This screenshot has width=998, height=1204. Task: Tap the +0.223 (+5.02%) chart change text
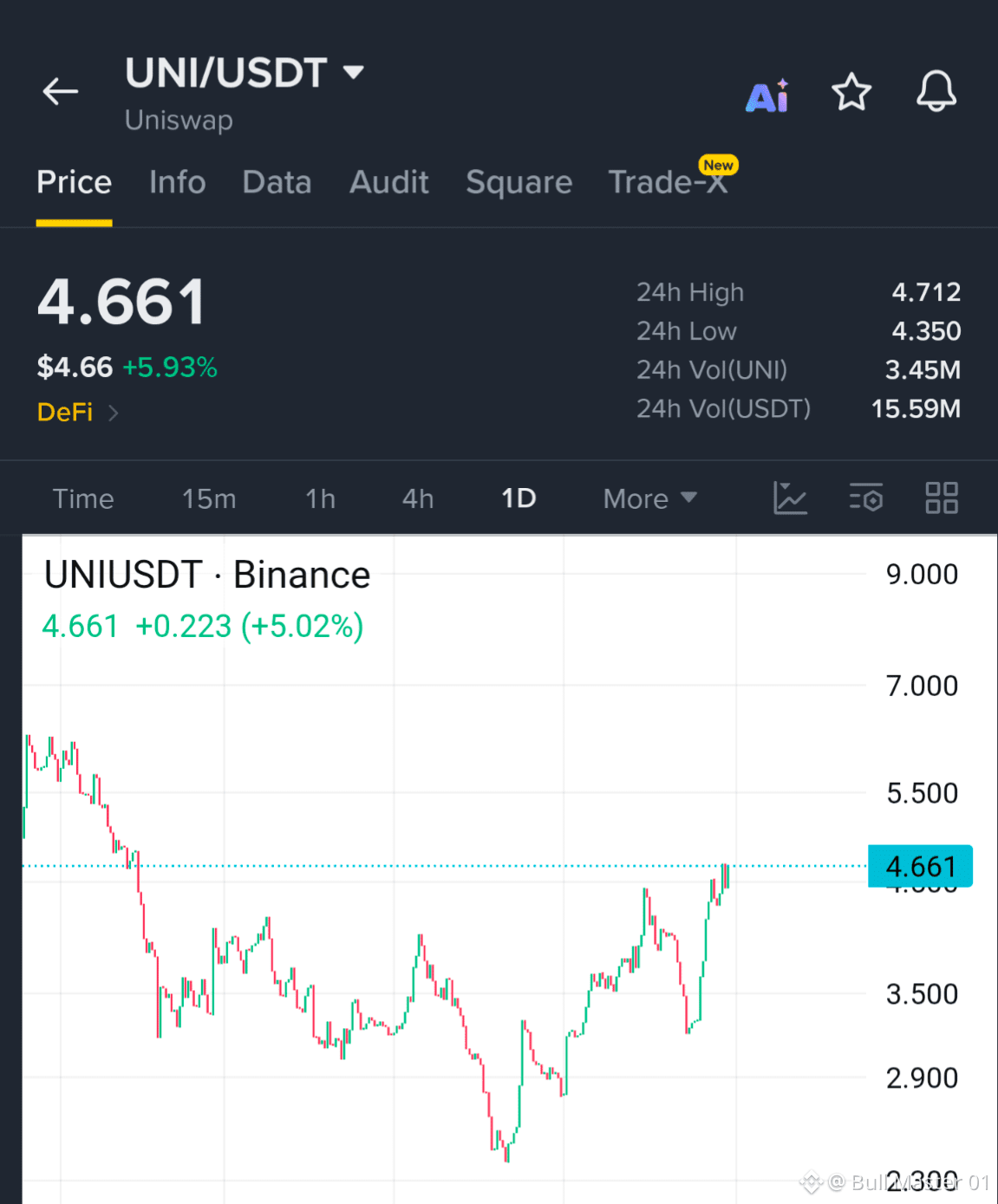click(x=250, y=626)
